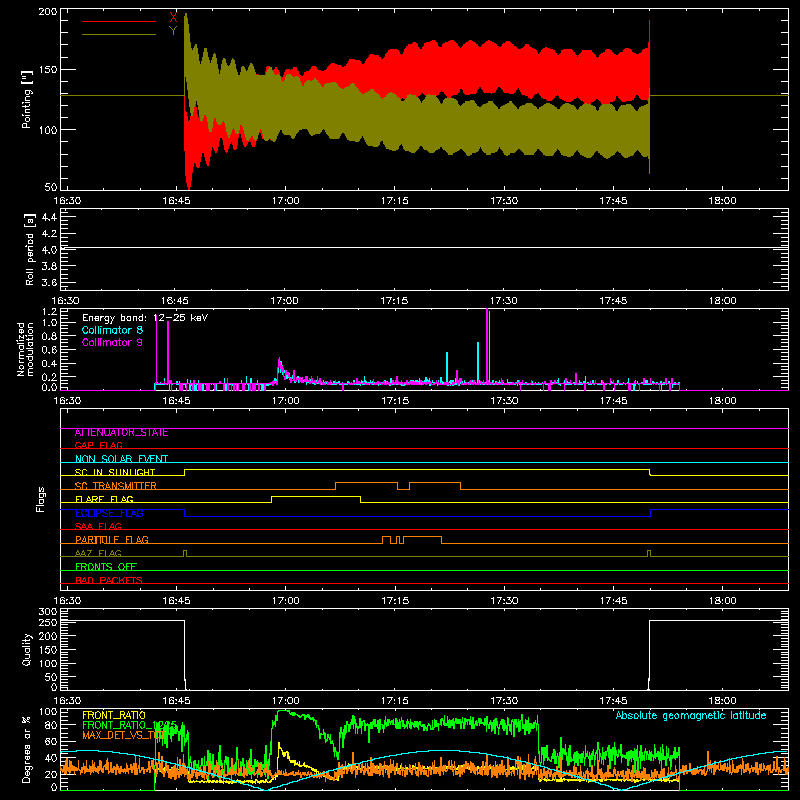
Task: Select the 'Collimator 9' legend entry
Action: click(112, 342)
